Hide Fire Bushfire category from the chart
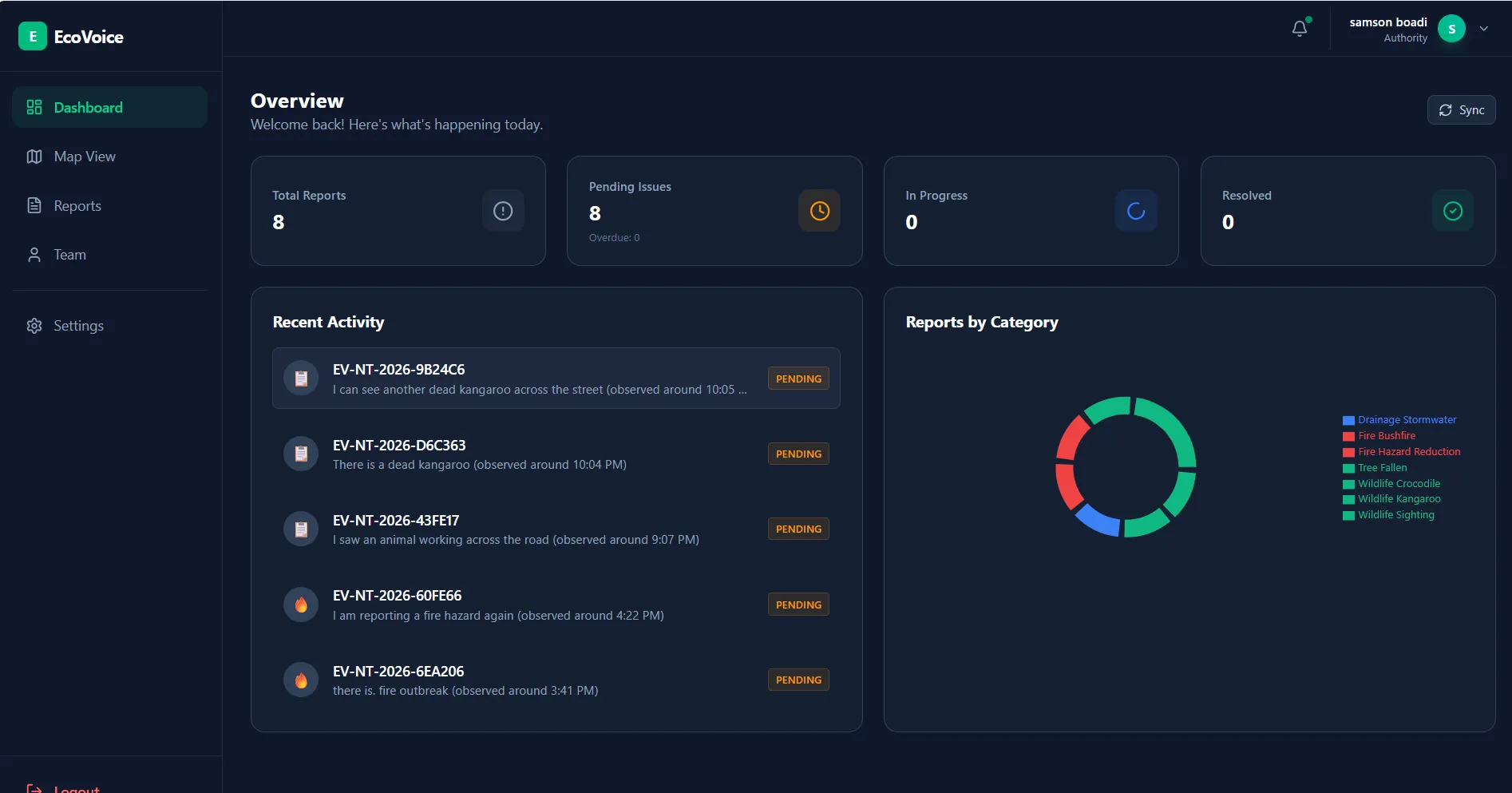Viewport: 1512px width, 793px height. click(x=1386, y=435)
